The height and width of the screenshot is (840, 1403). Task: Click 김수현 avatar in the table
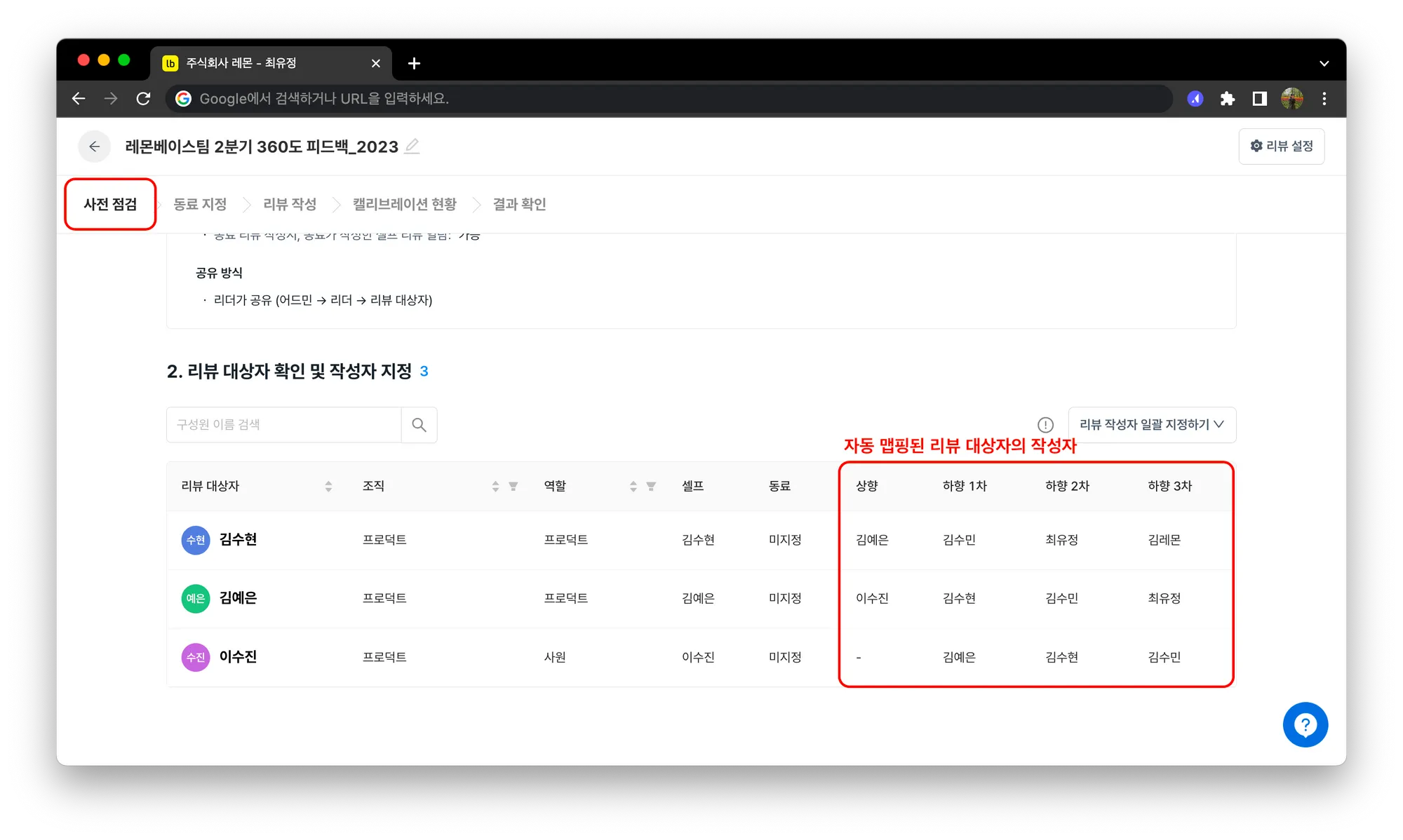coord(196,540)
